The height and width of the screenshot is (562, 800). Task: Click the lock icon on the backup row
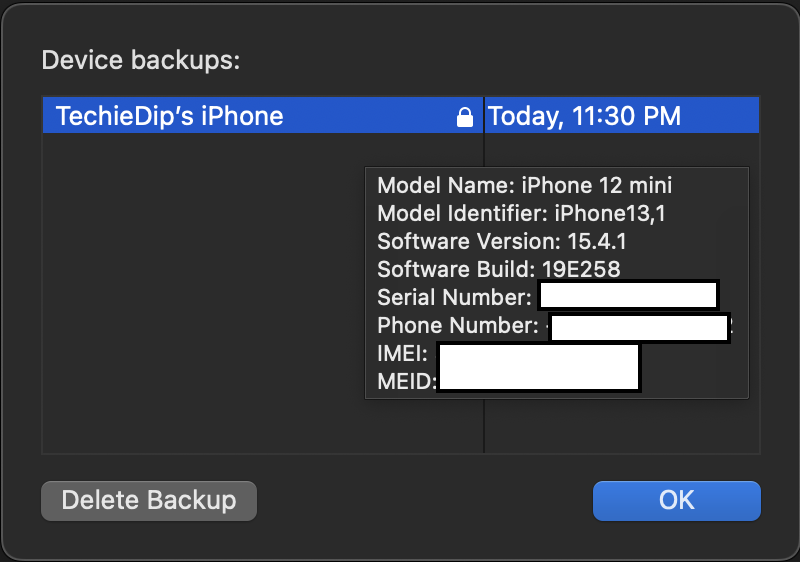click(x=464, y=117)
